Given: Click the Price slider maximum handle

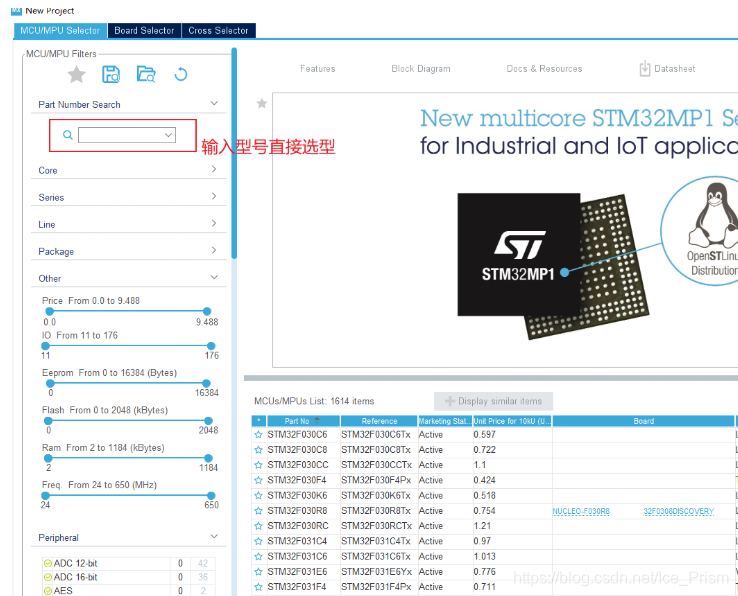Looking at the screenshot, I should pyautogui.click(x=207, y=311).
